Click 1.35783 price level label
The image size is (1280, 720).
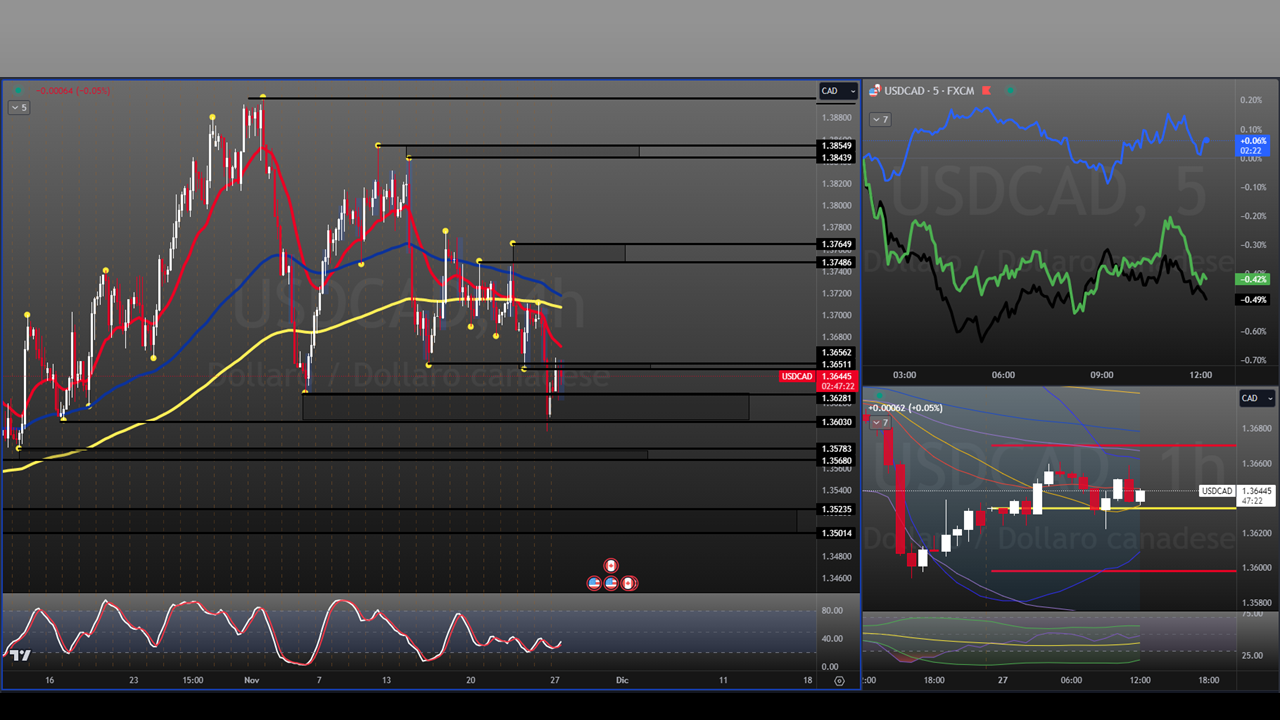[836, 449]
